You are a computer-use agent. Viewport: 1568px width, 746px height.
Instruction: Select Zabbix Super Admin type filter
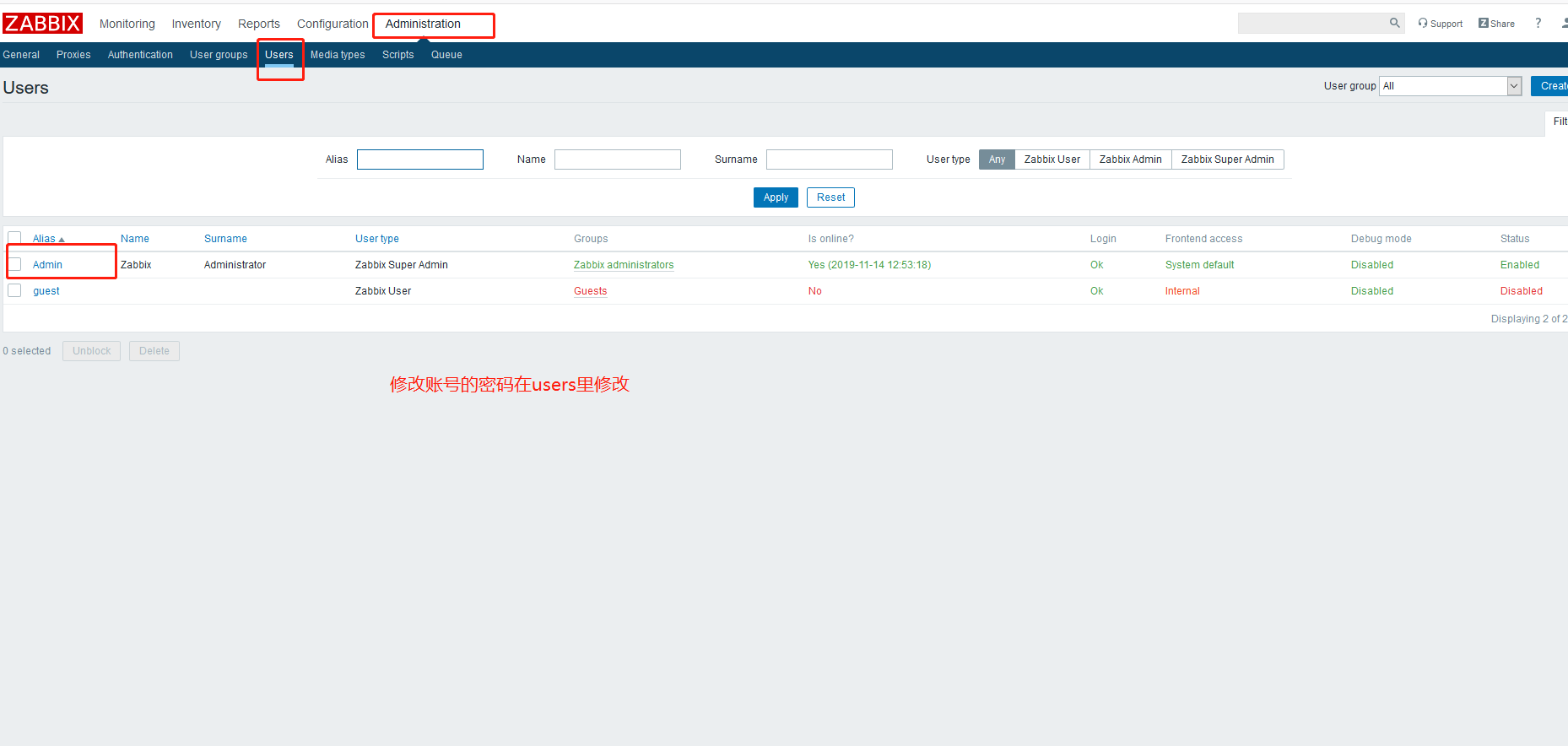pyautogui.click(x=1228, y=159)
